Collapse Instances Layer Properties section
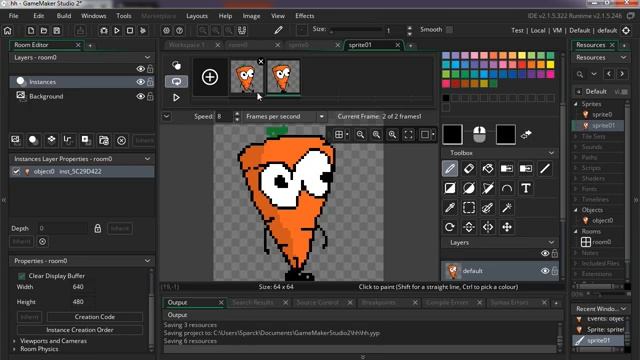The height and width of the screenshot is (360, 640). click(147, 159)
